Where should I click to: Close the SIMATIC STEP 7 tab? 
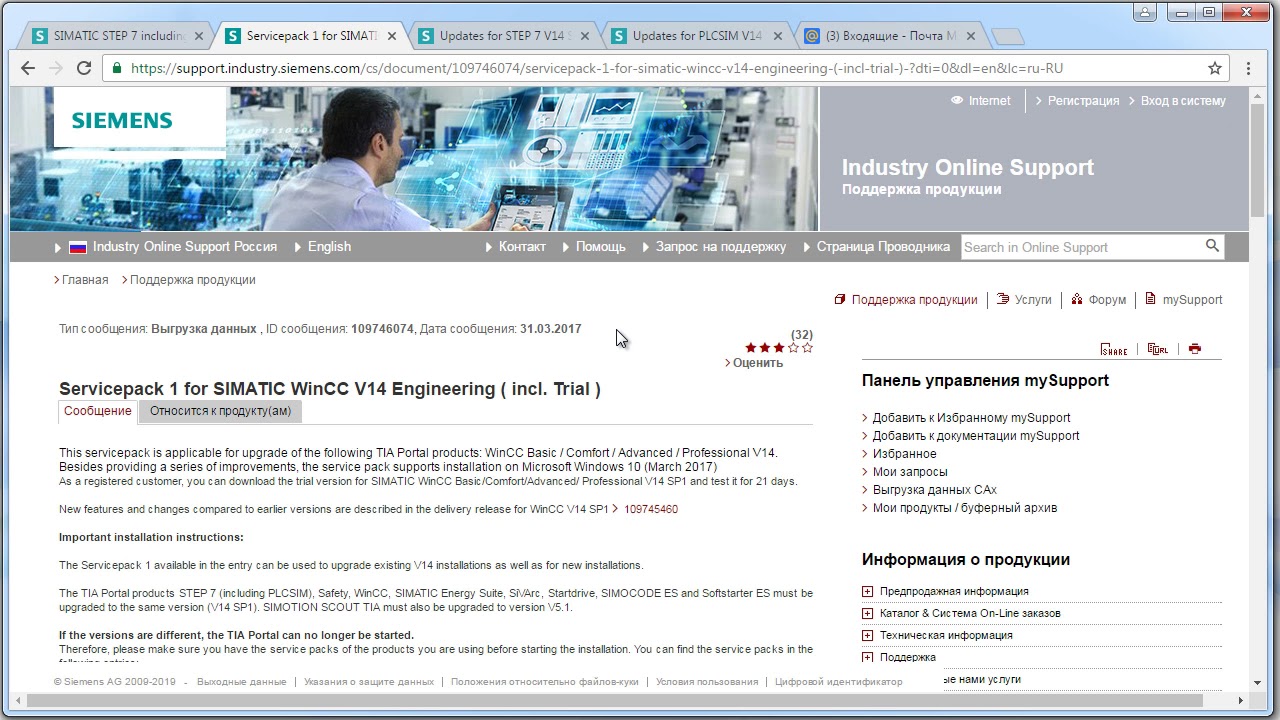(199, 36)
